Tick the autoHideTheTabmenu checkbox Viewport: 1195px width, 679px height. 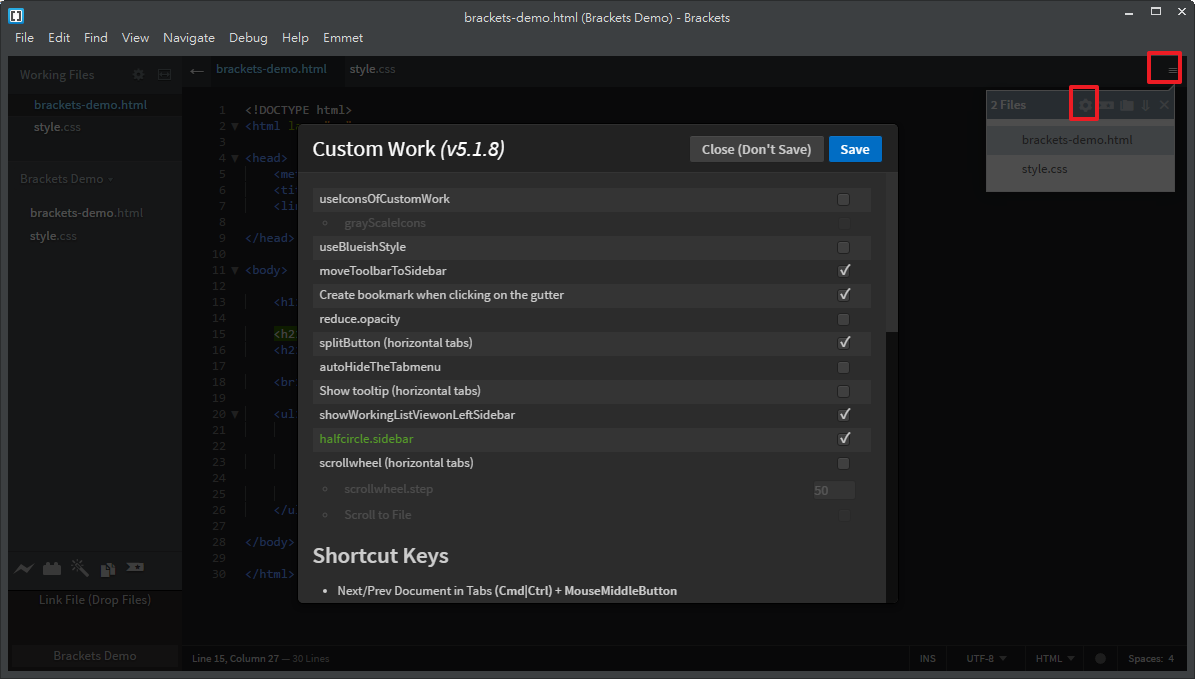844,367
